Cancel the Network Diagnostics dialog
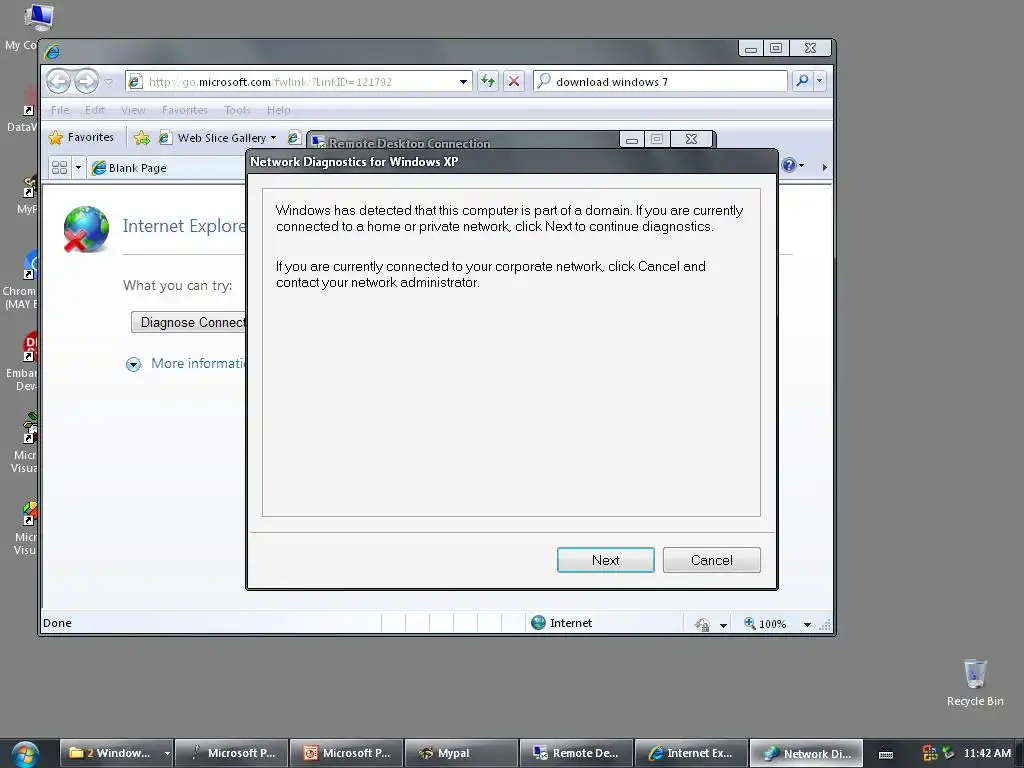The width and height of the screenshot is (1024, 768). point(711,560)
